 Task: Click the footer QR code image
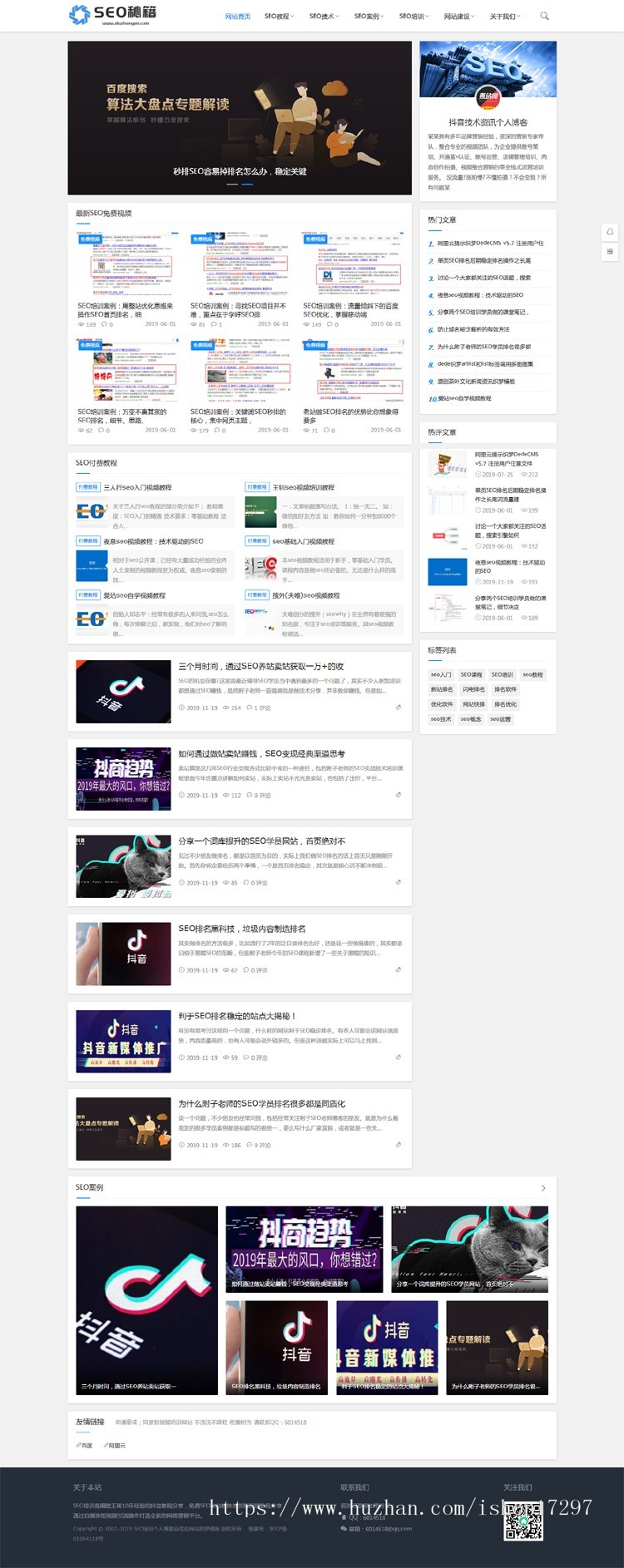523,1521
